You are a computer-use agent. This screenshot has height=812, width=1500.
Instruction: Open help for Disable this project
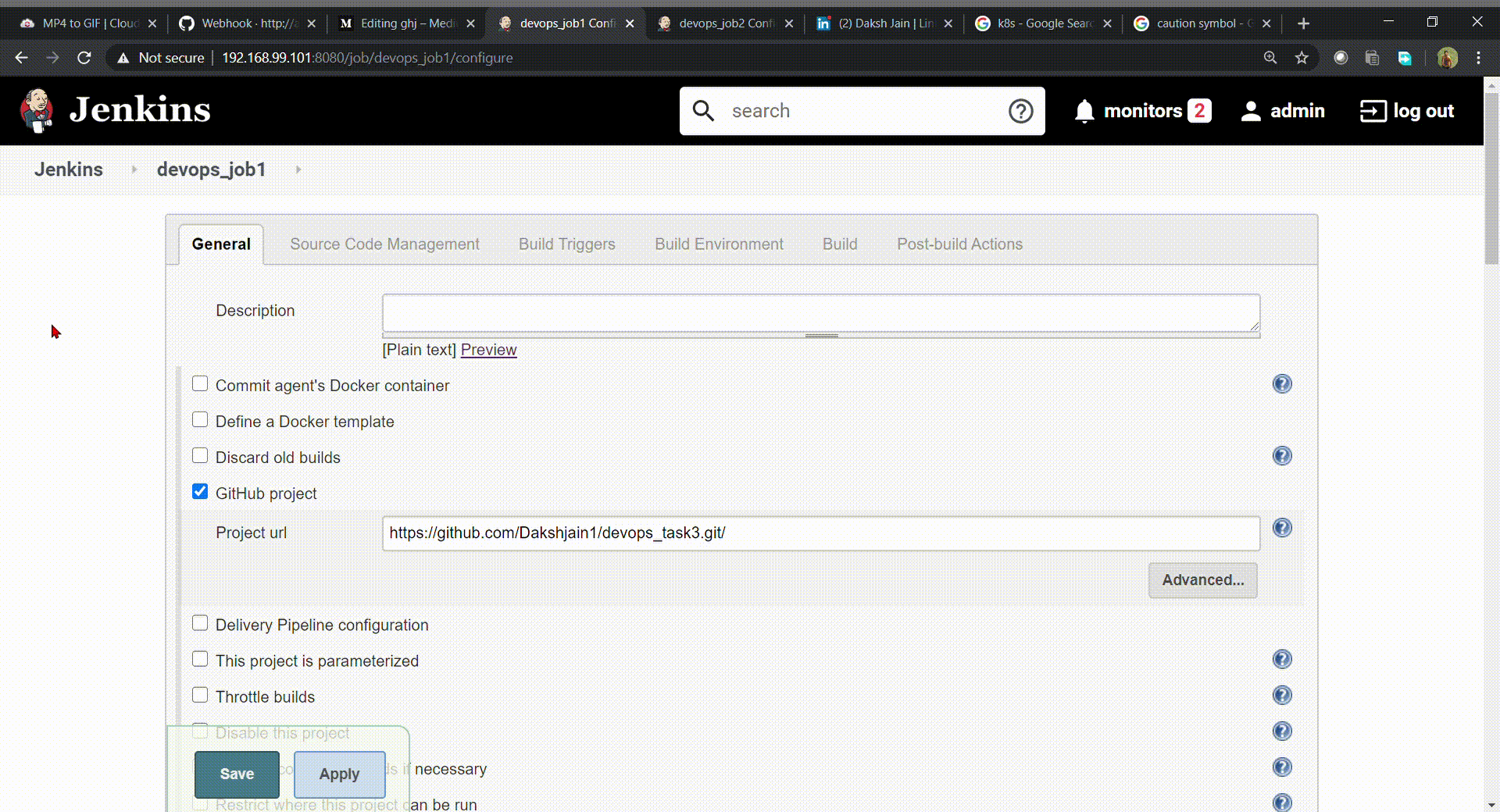coord(1282,732)
